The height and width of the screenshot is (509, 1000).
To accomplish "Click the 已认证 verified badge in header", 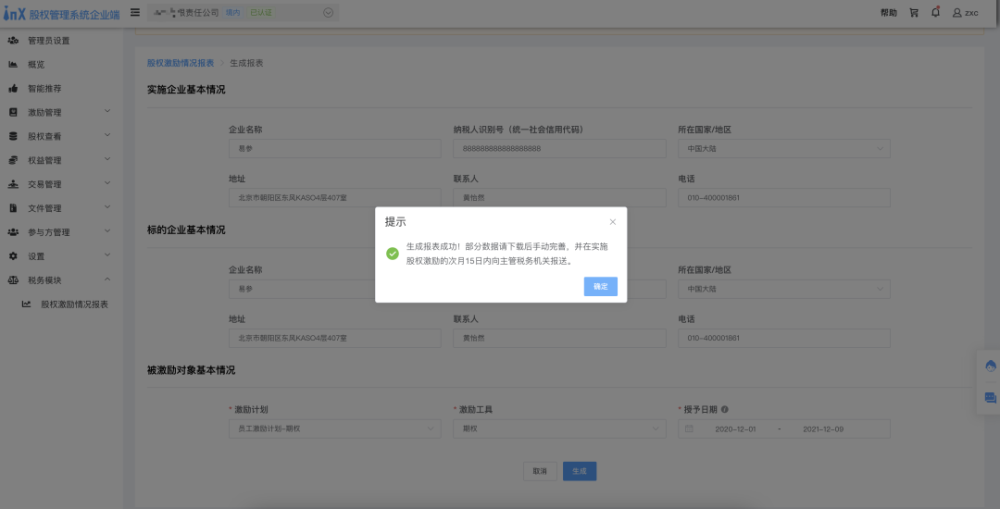I will [x=261, y=12].
